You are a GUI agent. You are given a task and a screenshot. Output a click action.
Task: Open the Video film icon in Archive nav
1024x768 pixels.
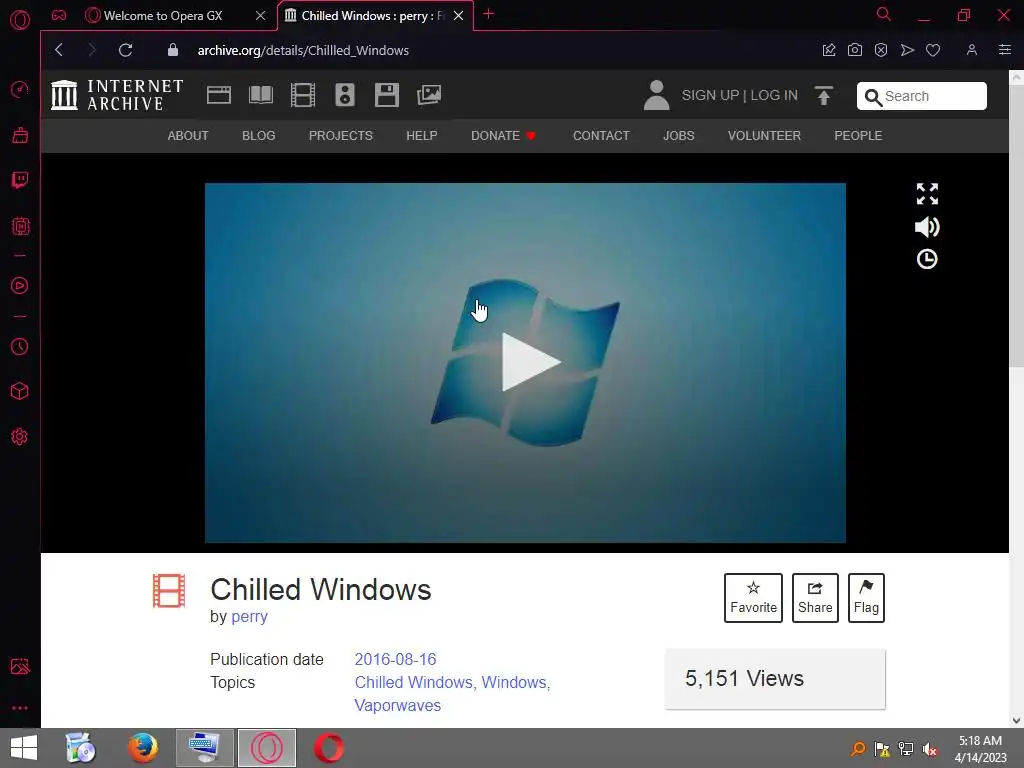tap(303, 95)
